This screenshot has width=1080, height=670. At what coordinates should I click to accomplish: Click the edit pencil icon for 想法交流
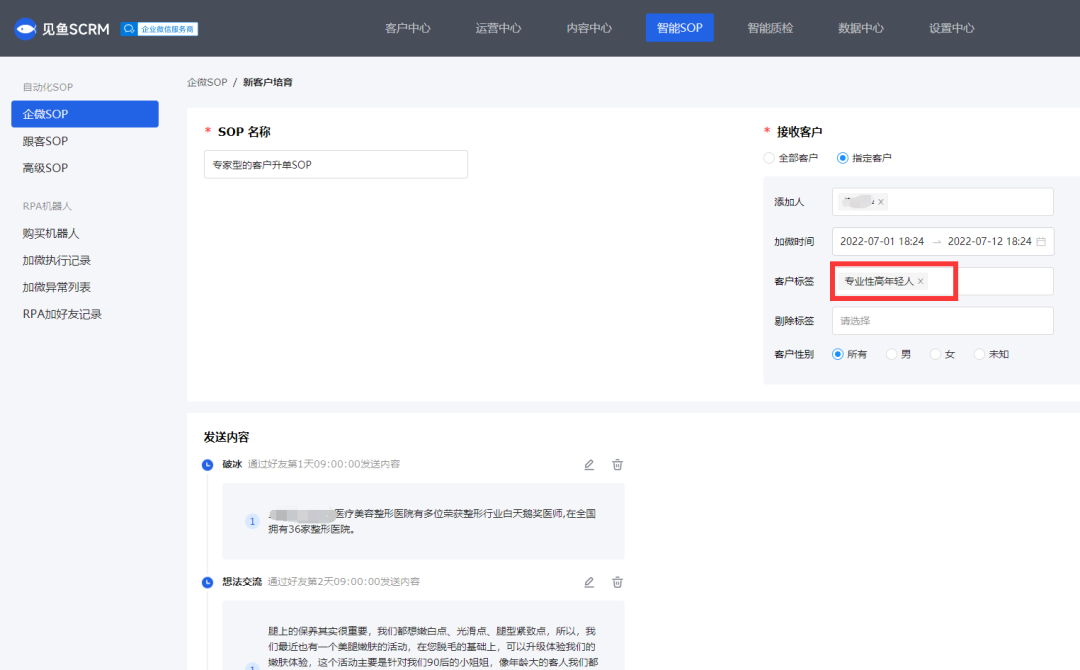point(589,582)
